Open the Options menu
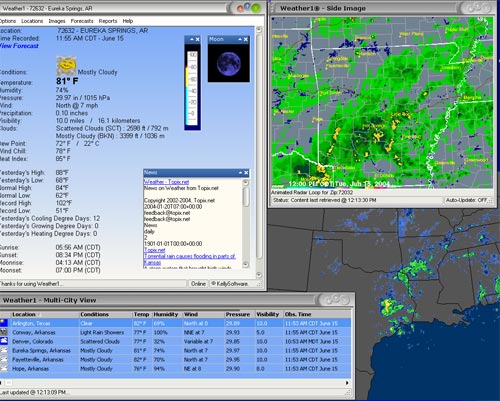Viewport: 500px width, 401px height. coord(7,21)
